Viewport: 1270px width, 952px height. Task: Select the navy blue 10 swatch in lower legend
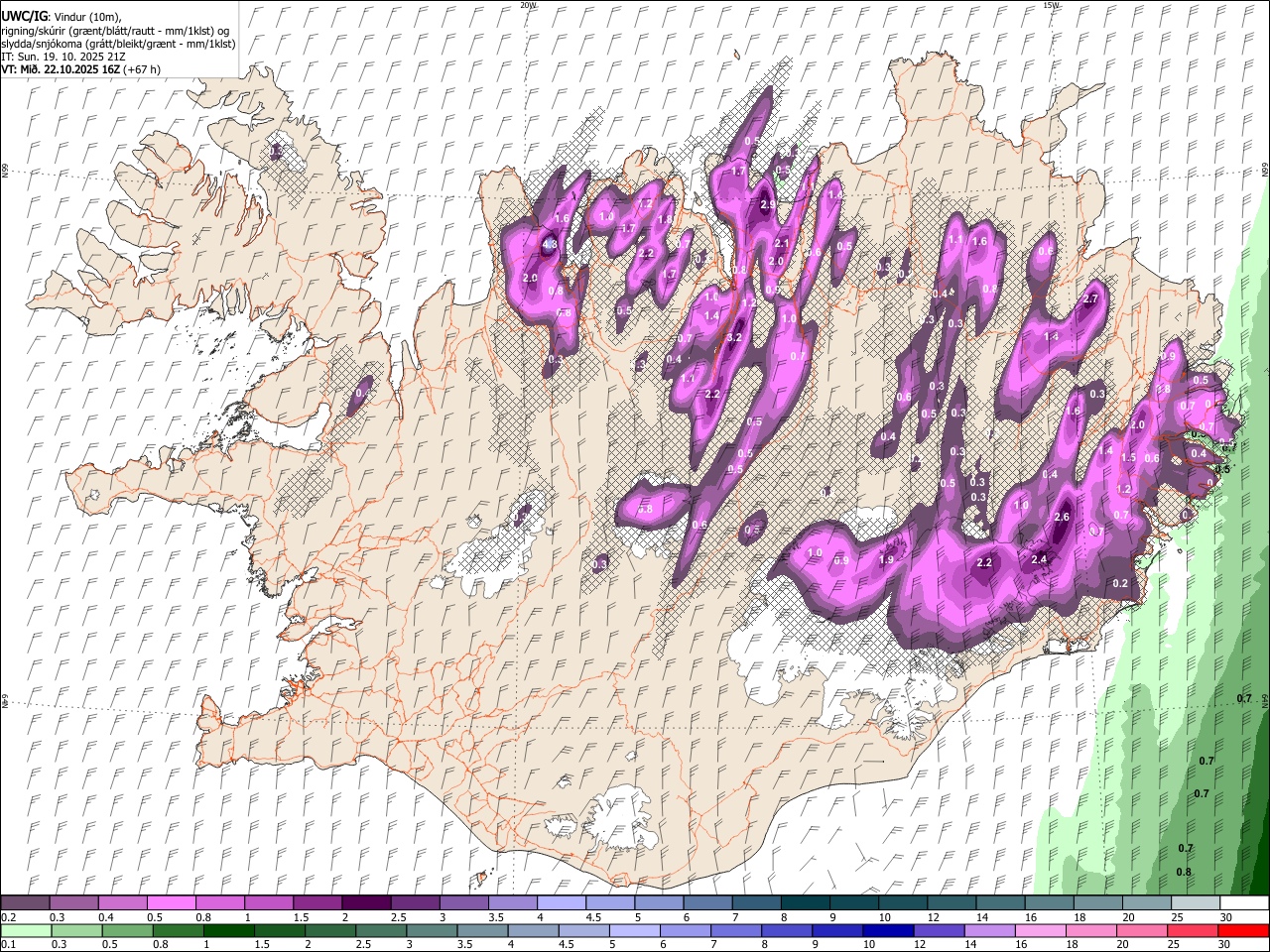887,931
